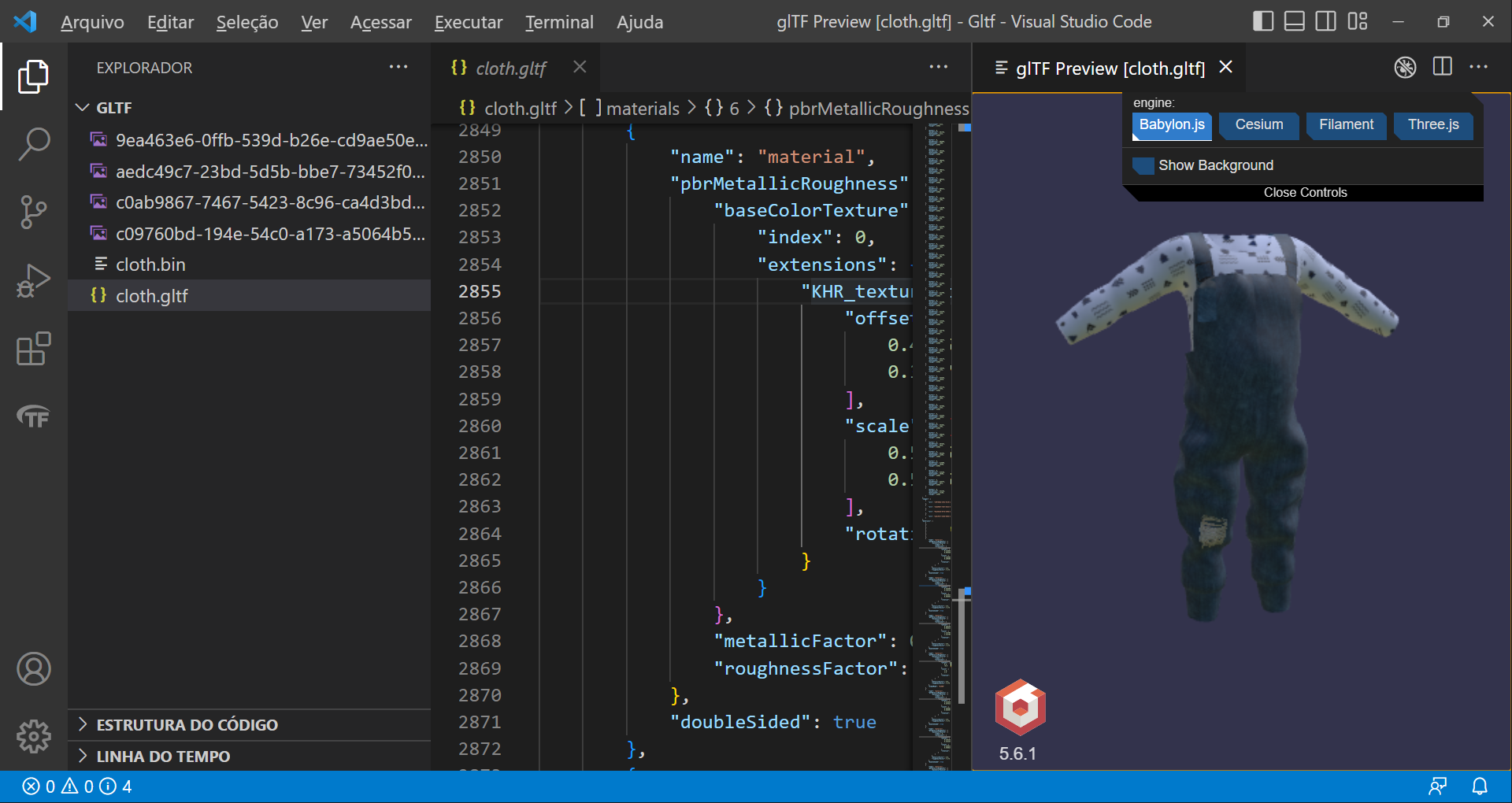Expand ESTRUTURA DO CÓDIGO section
1512x803 pixels.
(250, 724)
